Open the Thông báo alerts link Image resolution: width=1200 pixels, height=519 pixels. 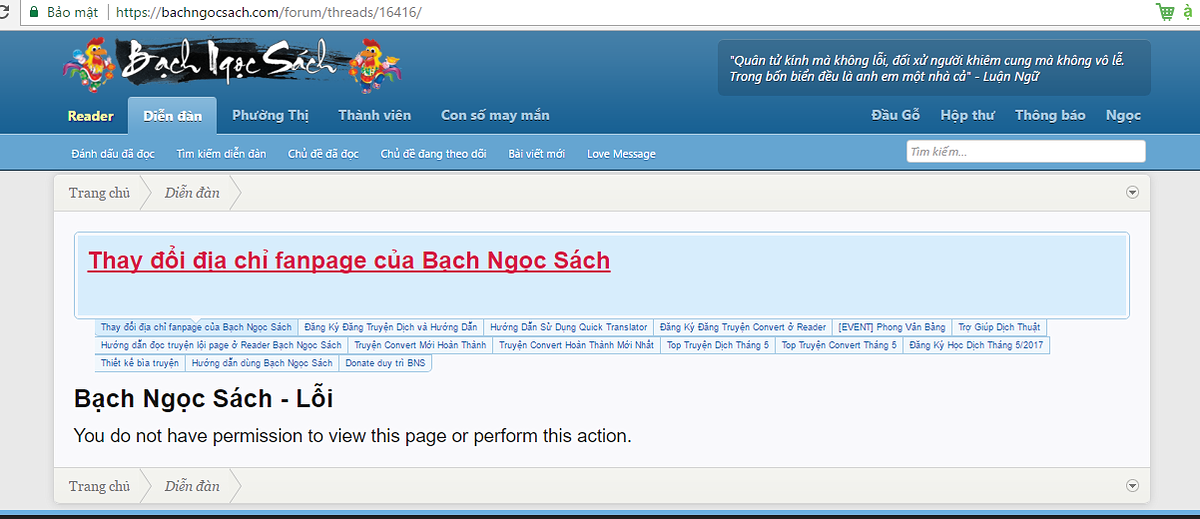click(1050, 116)
